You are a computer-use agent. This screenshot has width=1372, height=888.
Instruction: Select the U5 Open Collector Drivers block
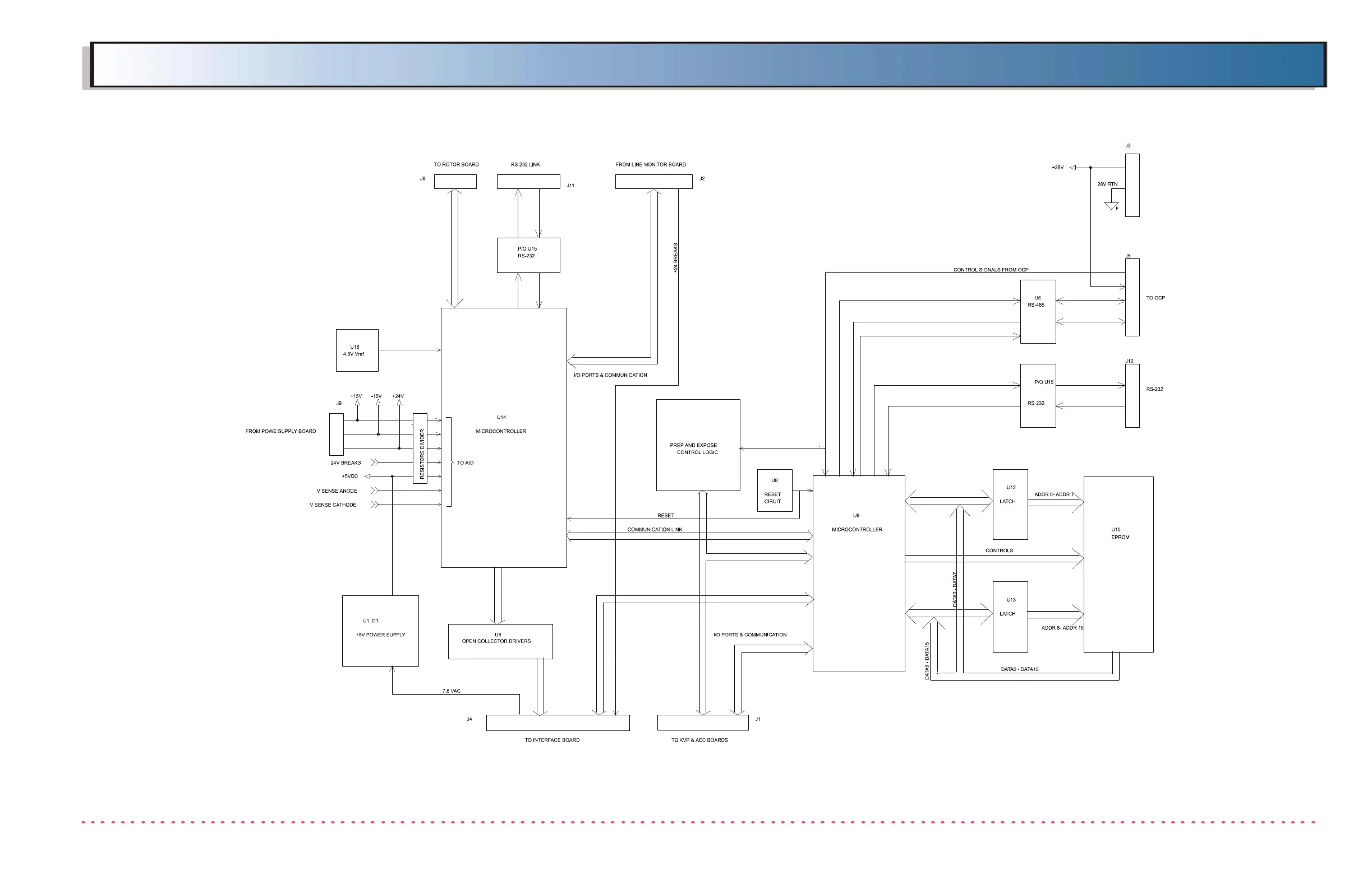pyautogui.click(x=500, y=641)
